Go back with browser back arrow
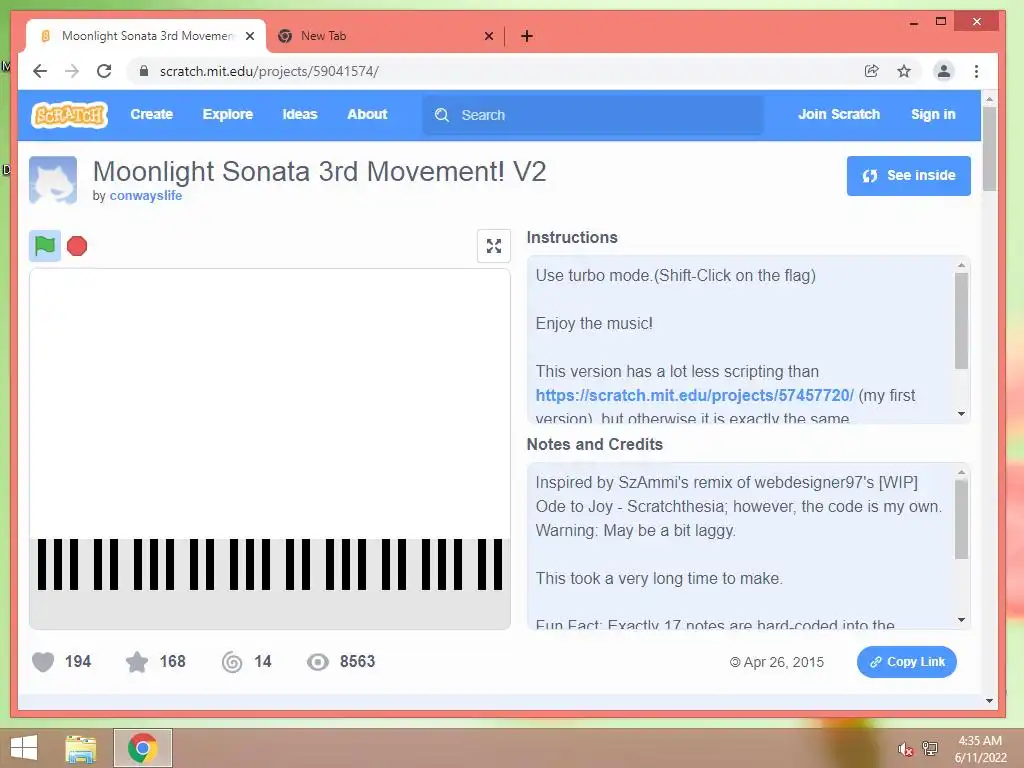The height and width of the screenshot is (768, 1024). 40,71
